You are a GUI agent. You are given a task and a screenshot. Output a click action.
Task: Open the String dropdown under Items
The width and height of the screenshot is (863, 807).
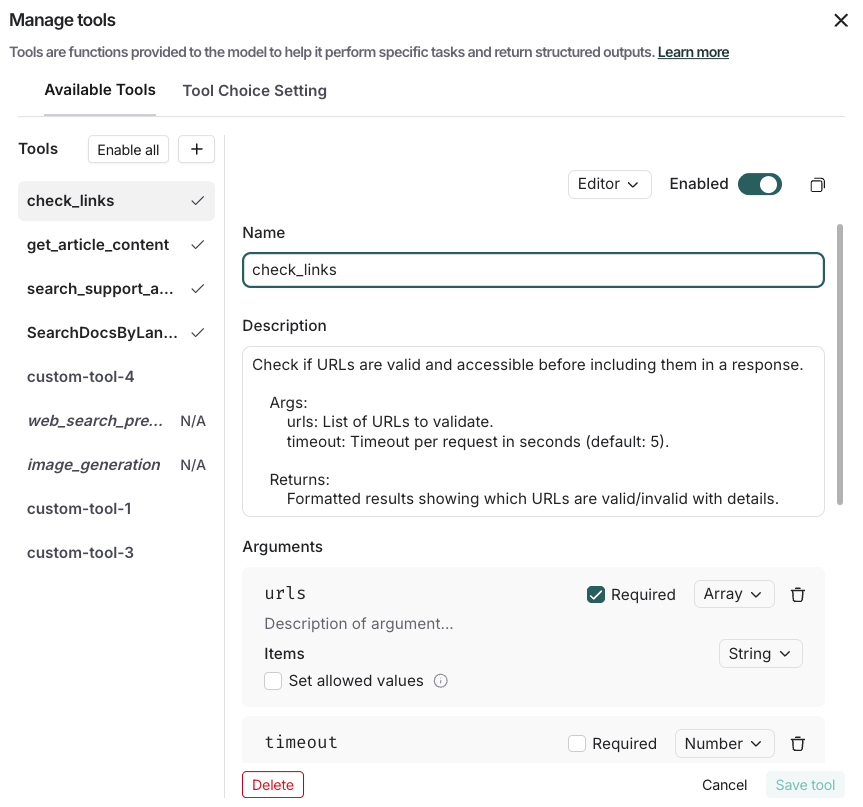click(760, 653)
